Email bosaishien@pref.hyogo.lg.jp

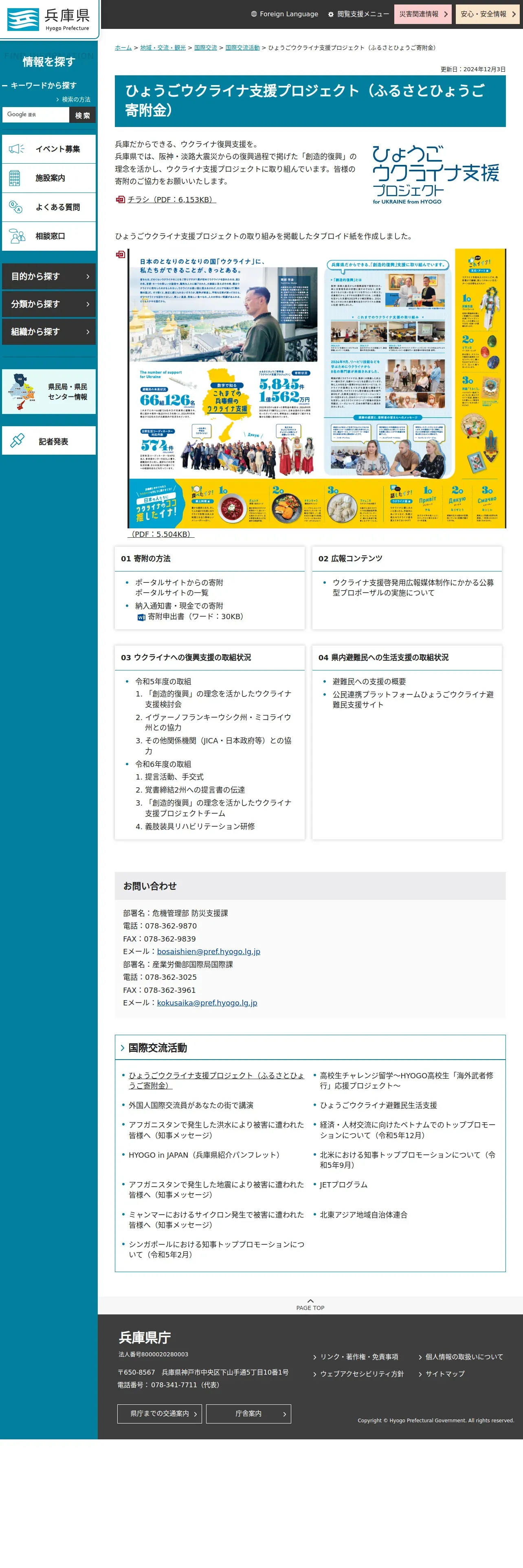click(208, 951)
